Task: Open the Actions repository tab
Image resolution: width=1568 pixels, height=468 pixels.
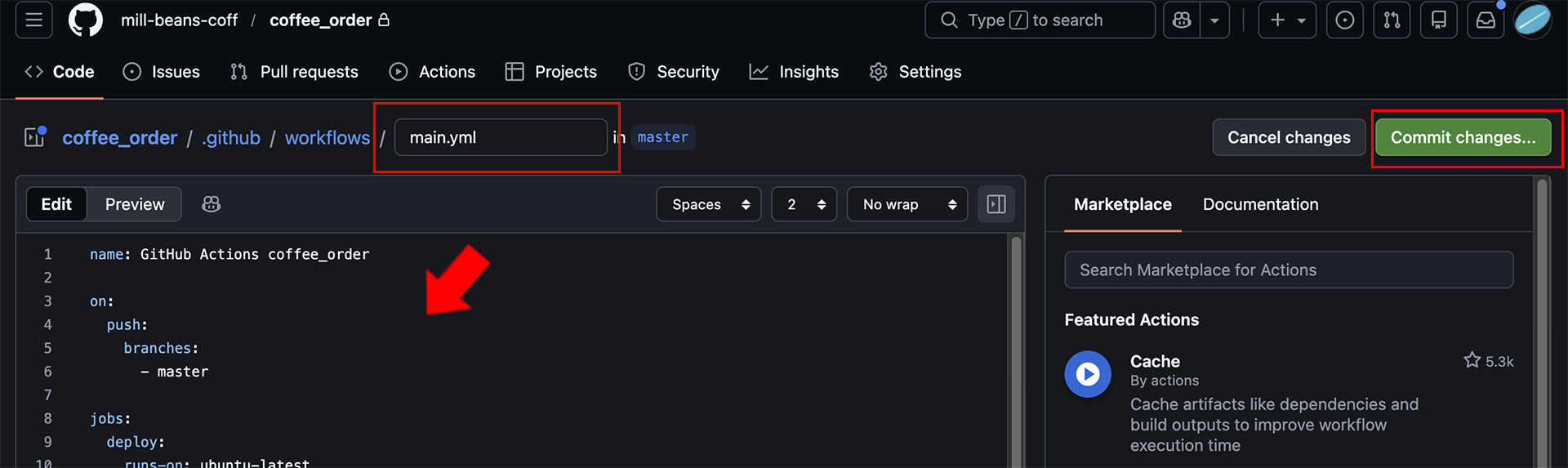Action: click(432, 72)
